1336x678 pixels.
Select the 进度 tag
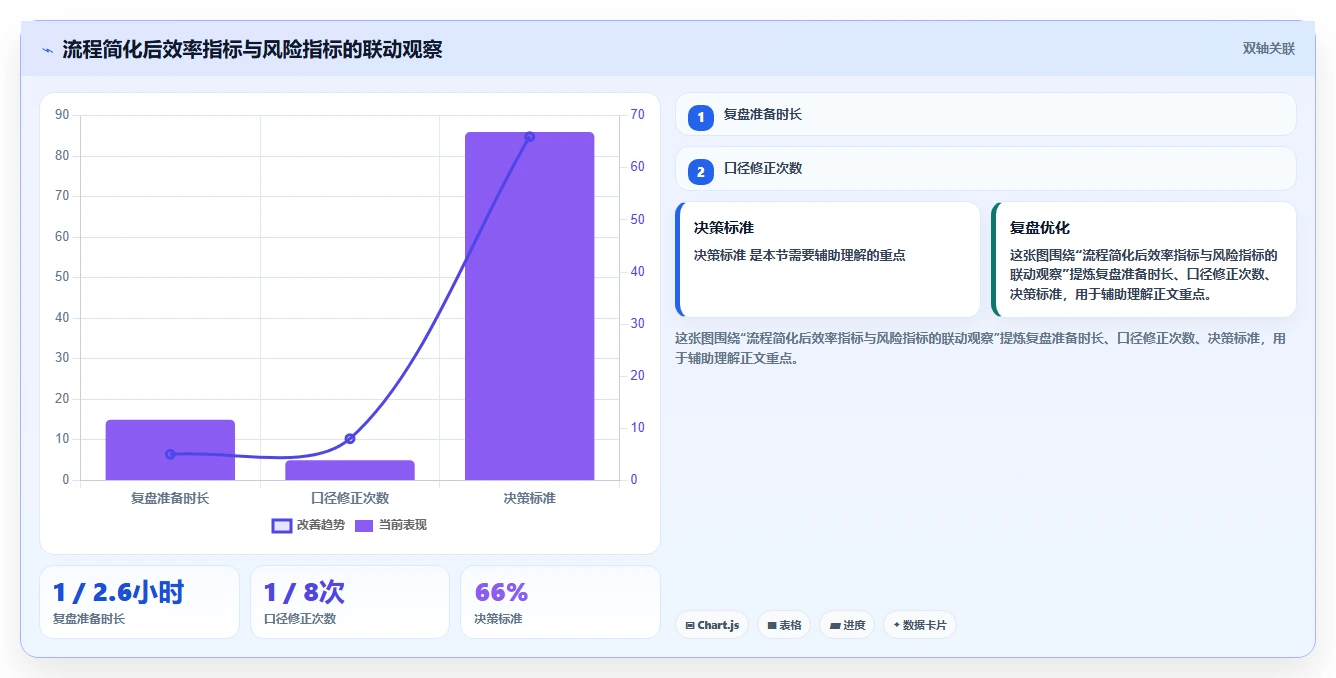click(x=847, y=625)
